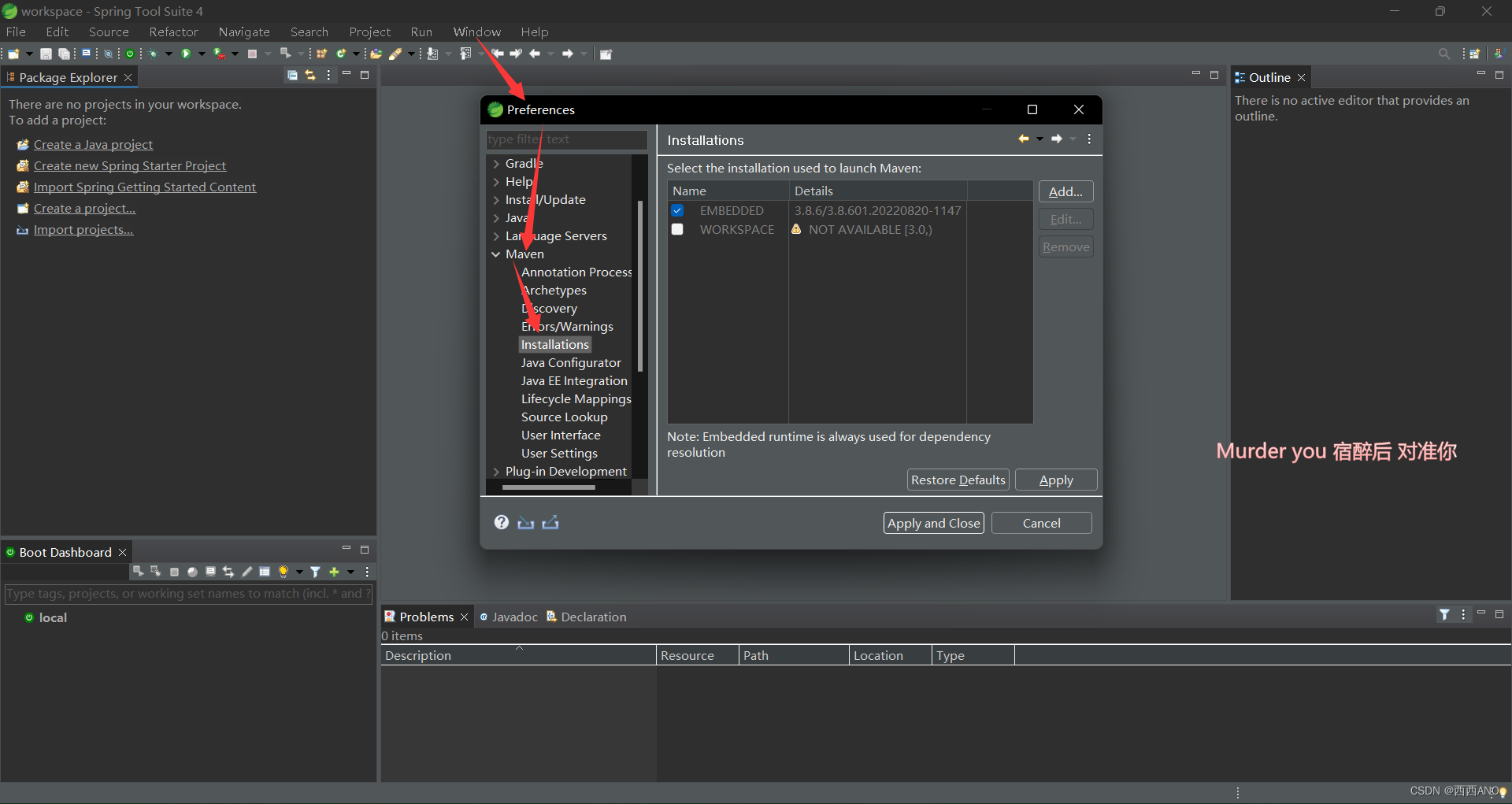Open the Refactor menu
The height and width of the screenshot is (804, 1512).
pos(173,31)
